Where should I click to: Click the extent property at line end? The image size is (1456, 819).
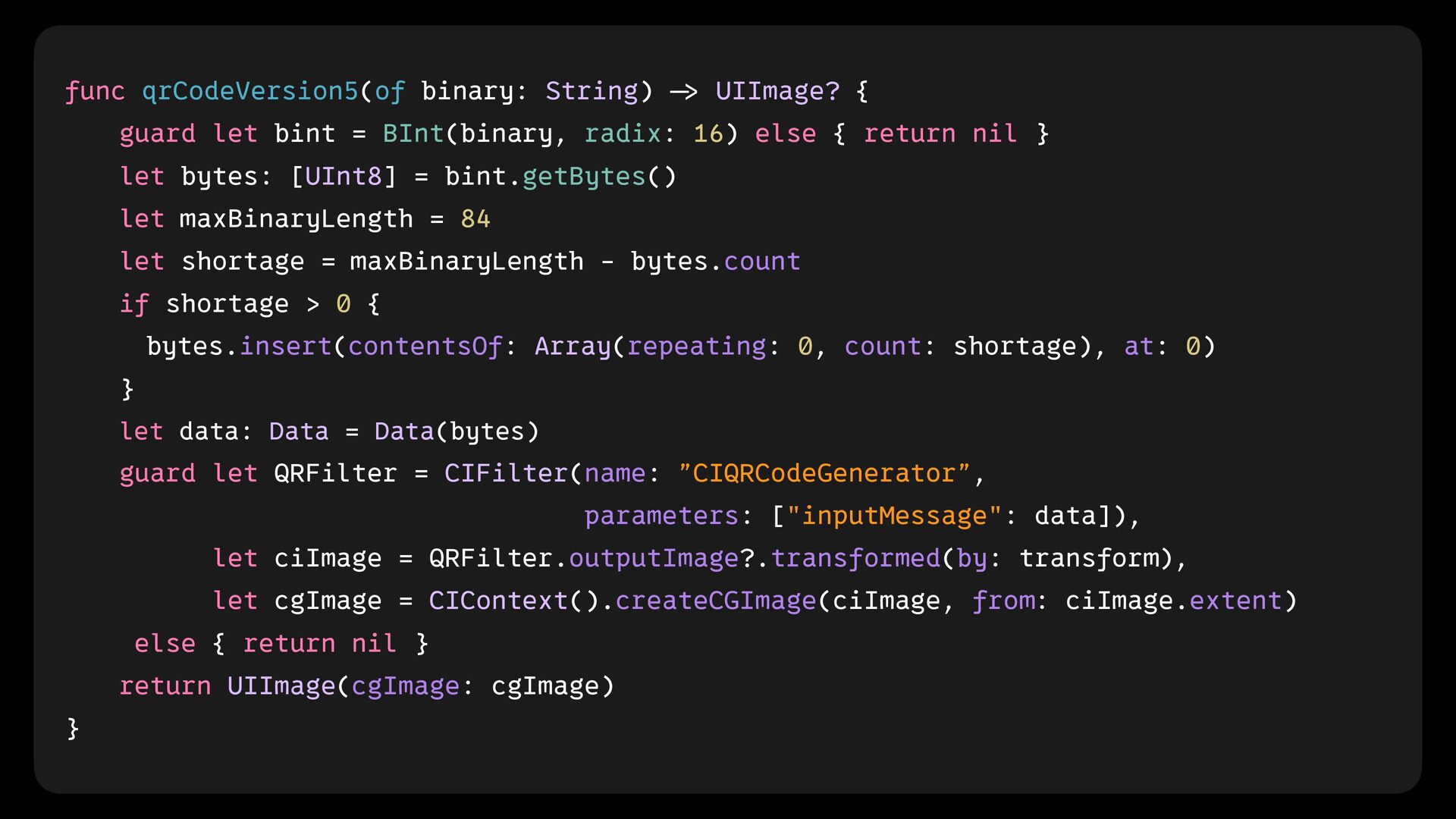(x=1235, y=601)
